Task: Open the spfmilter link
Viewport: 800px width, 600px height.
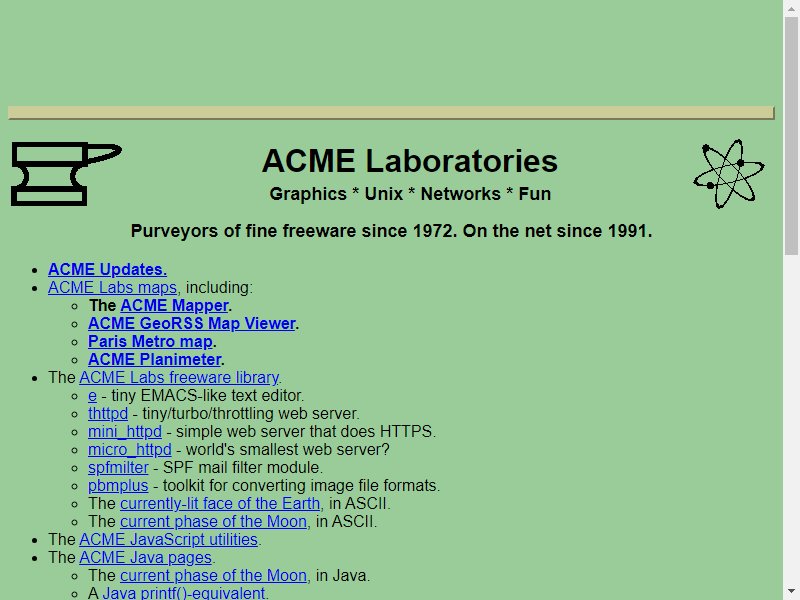Action: click(118, 467)
